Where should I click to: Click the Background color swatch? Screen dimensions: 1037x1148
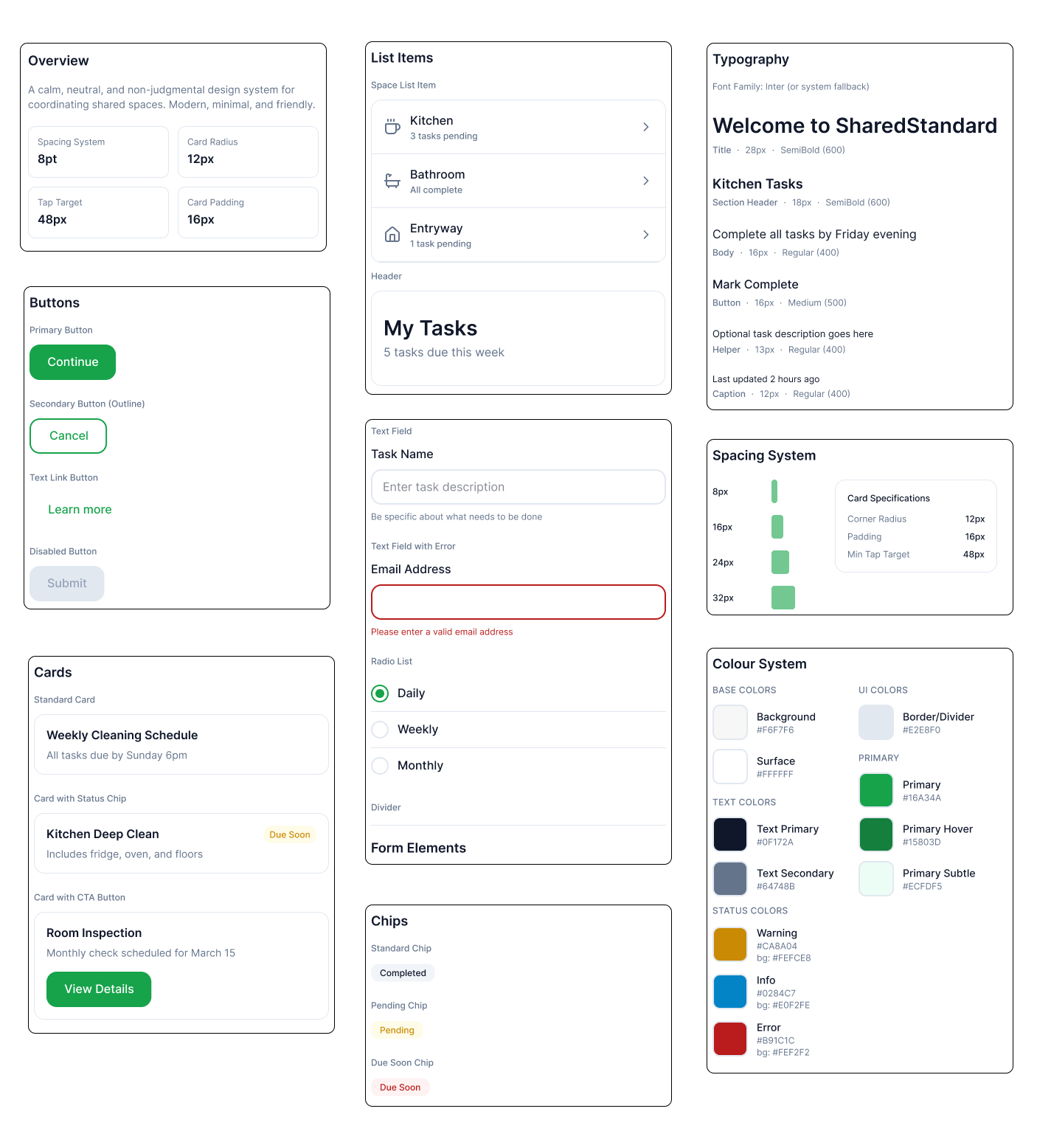730,722
